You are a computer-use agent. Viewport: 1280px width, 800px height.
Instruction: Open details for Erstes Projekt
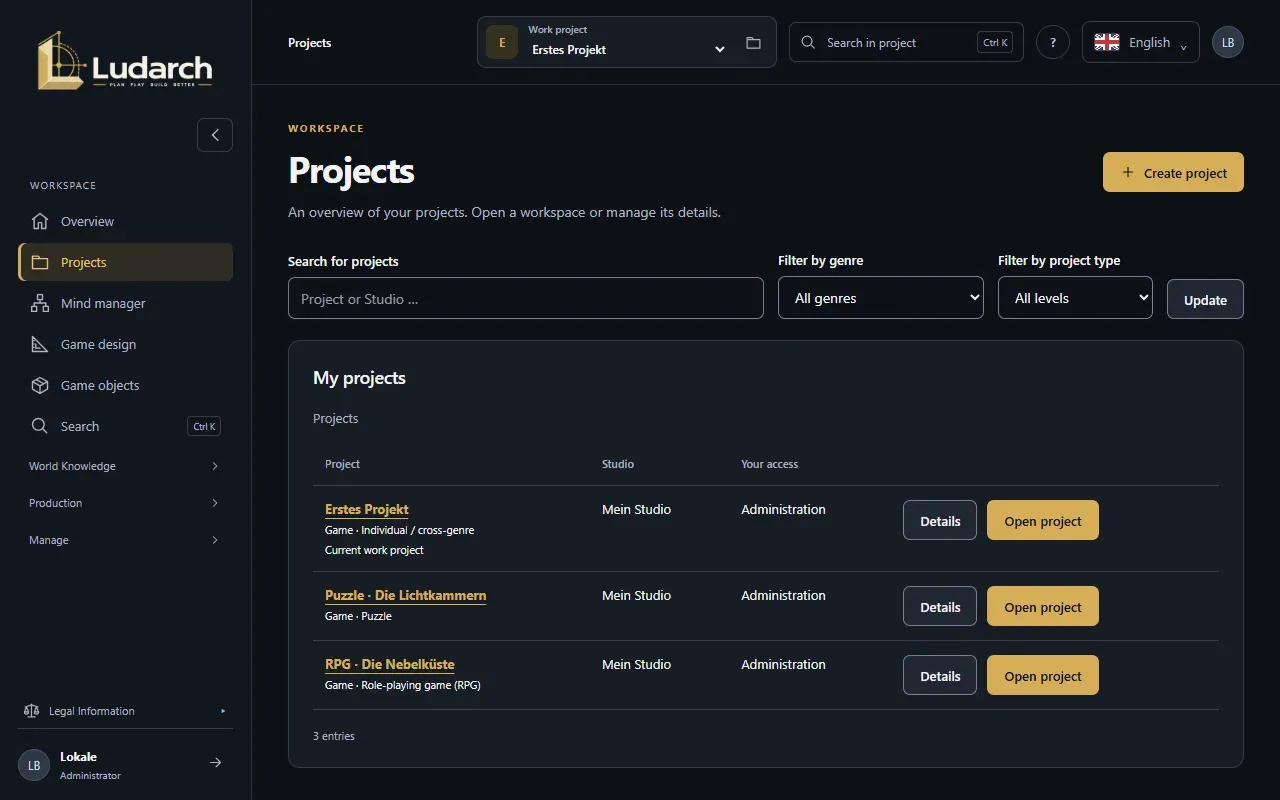point(940,520)
